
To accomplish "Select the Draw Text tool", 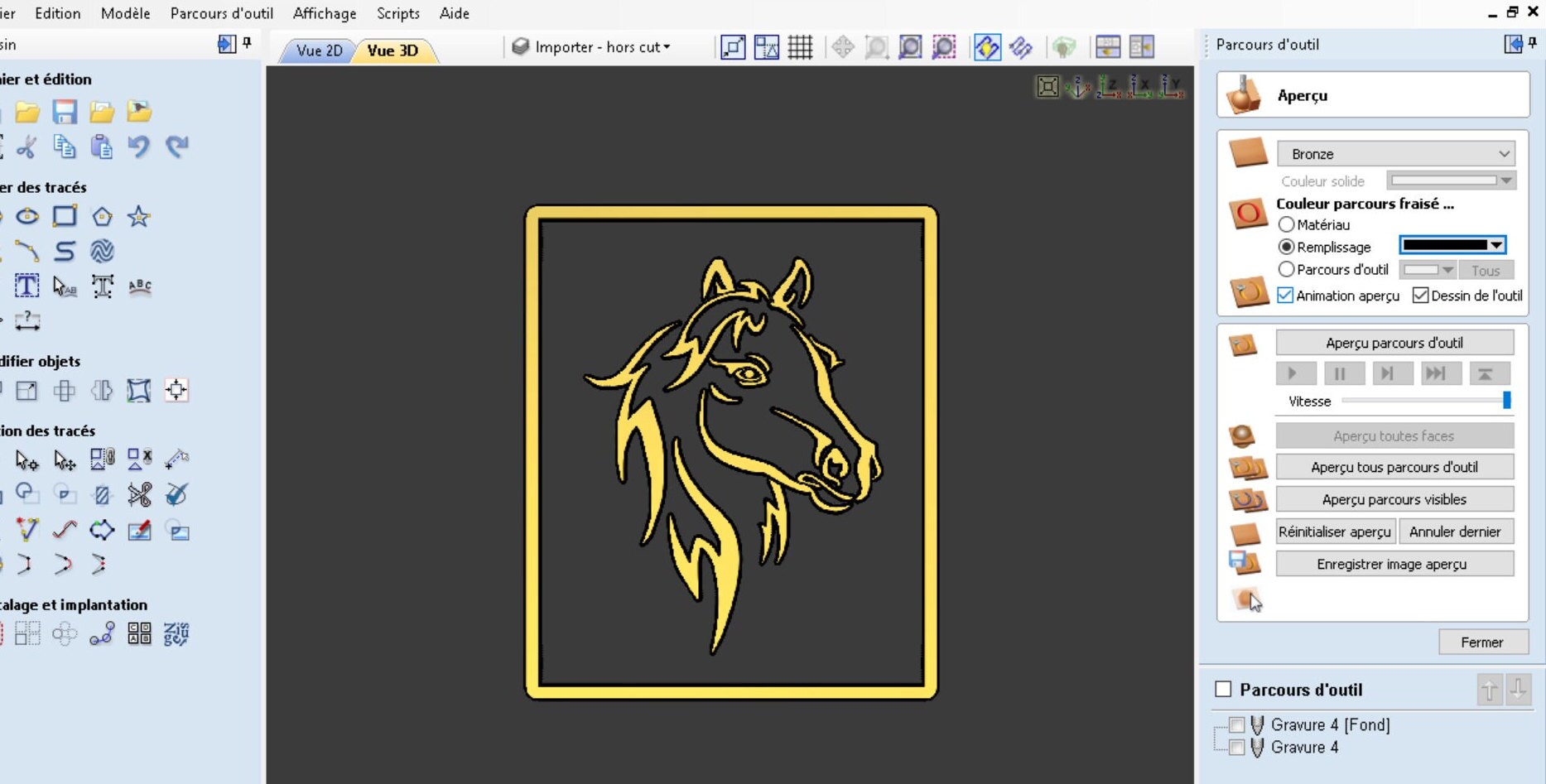I will pyautogui.click(x=26, y=285).
